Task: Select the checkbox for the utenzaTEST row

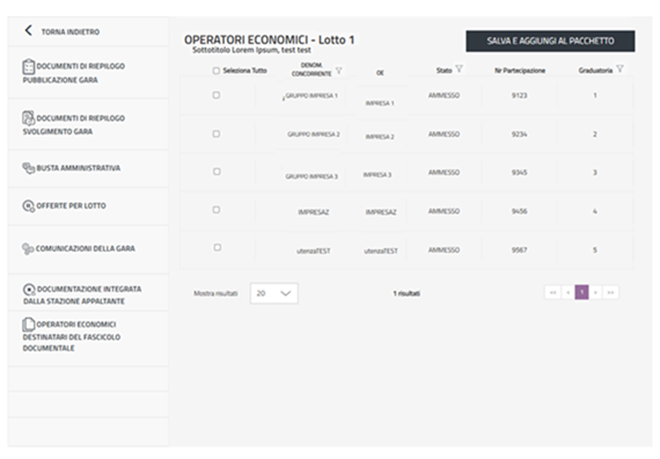Action: (216, 247)
